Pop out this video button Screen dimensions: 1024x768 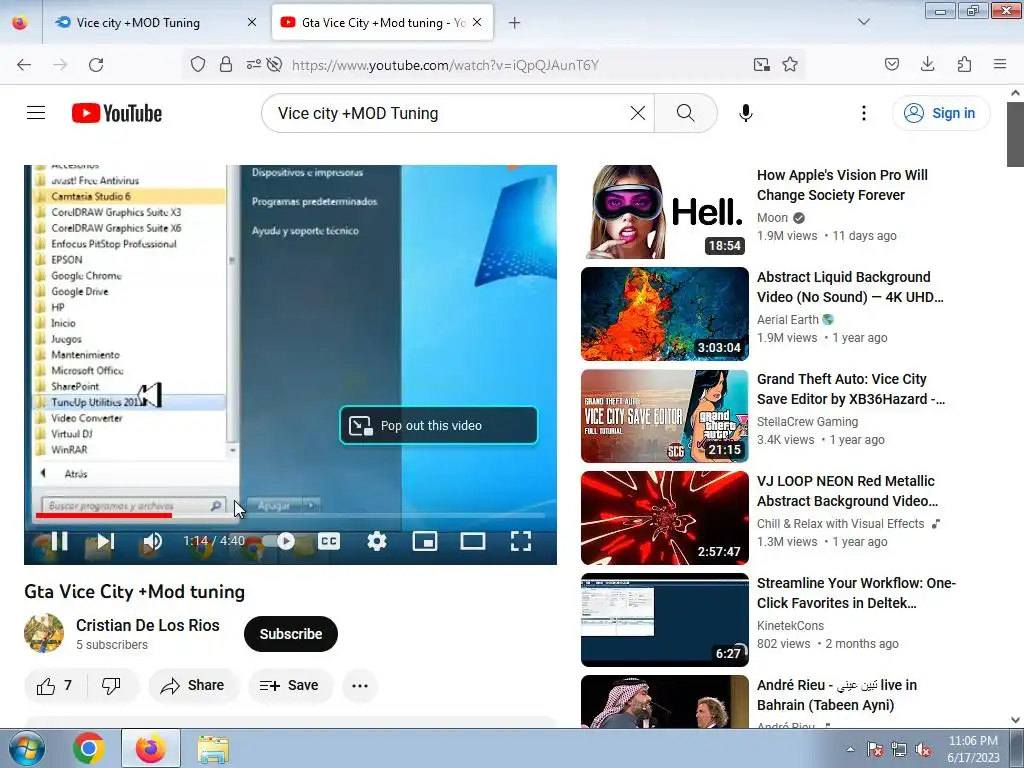(x=438, y=426)
